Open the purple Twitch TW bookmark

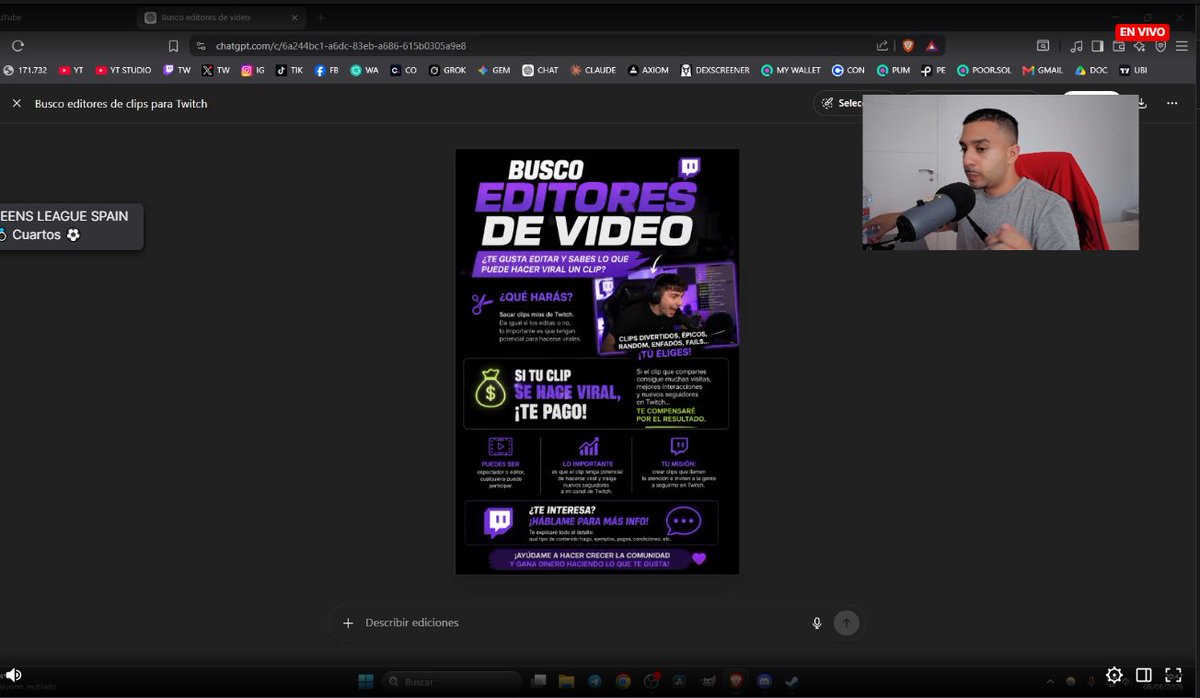177,70
